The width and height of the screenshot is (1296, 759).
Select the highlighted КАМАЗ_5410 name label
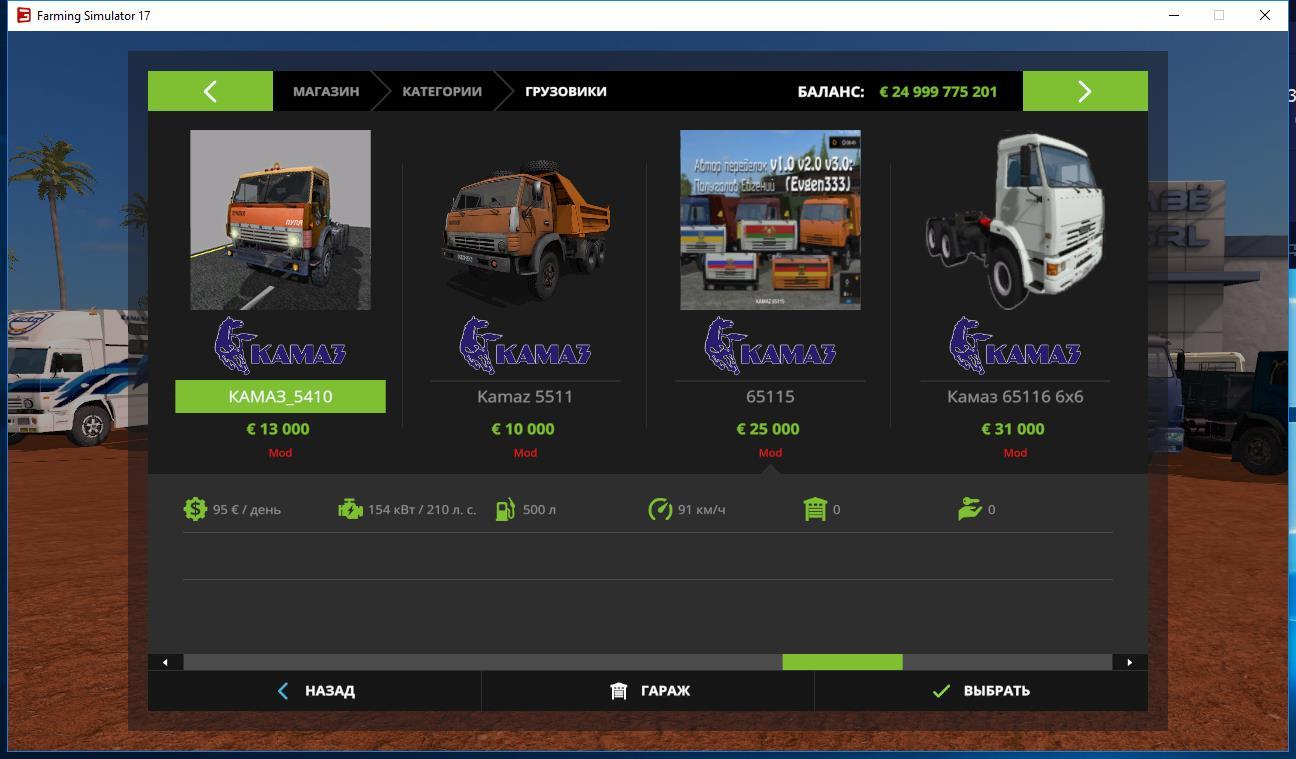pyautogui.click(x=280, y=396)
